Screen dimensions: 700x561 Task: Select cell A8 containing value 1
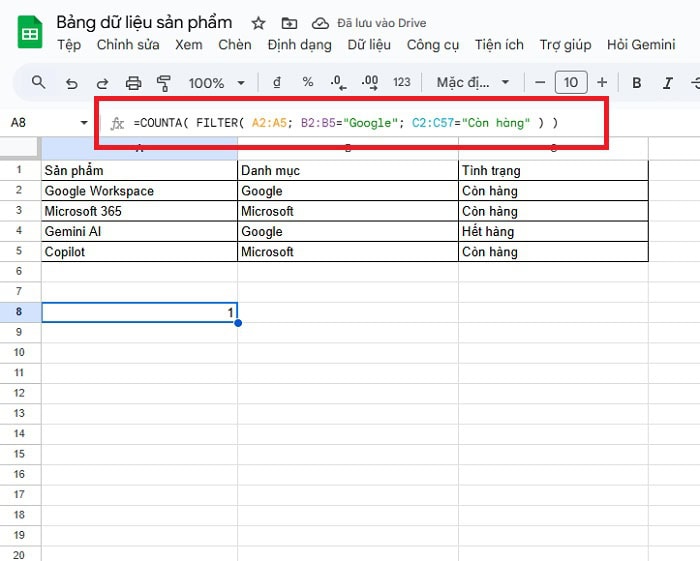[x=139, y=312]
